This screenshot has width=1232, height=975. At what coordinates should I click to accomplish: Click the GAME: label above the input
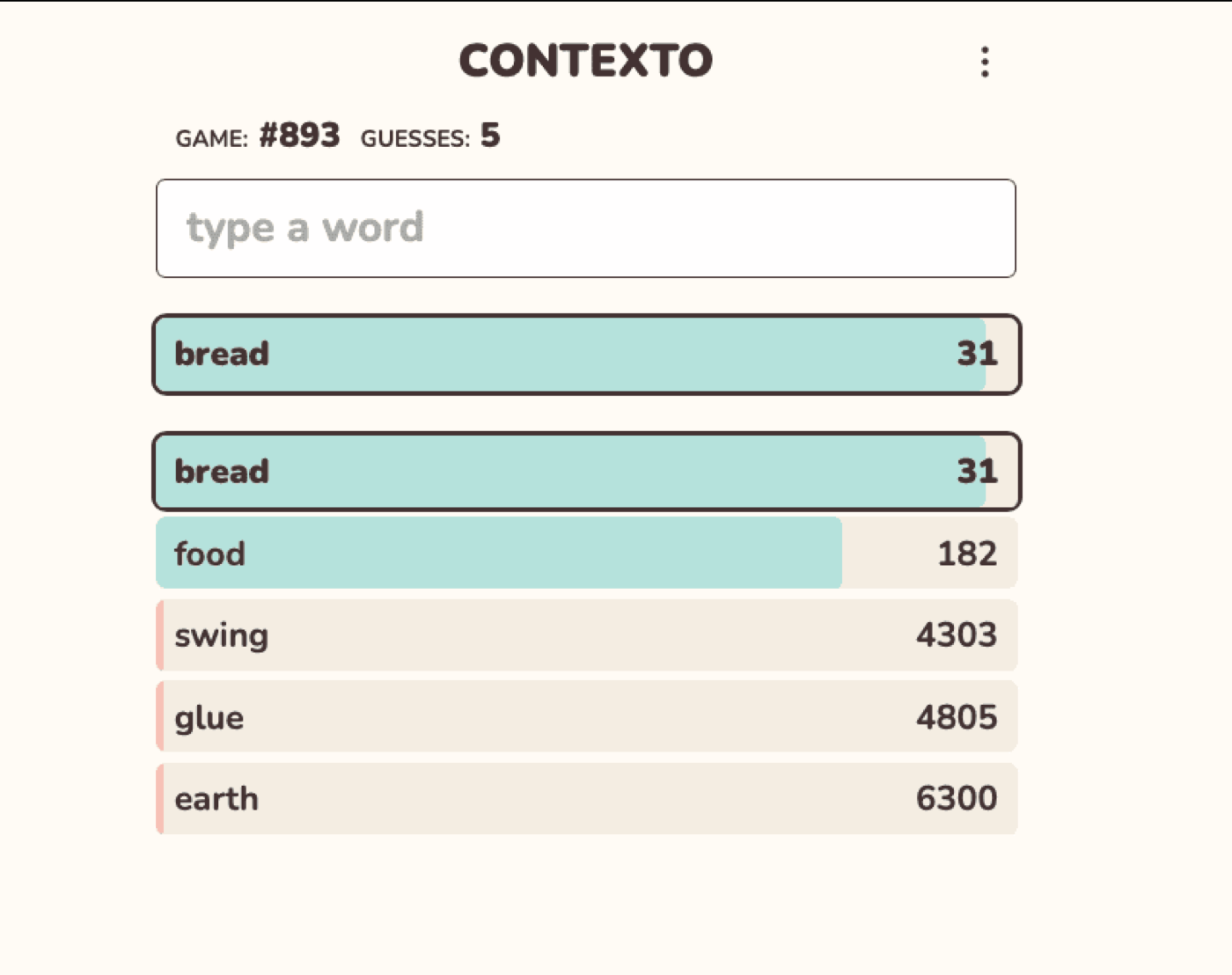coord(211,136)
